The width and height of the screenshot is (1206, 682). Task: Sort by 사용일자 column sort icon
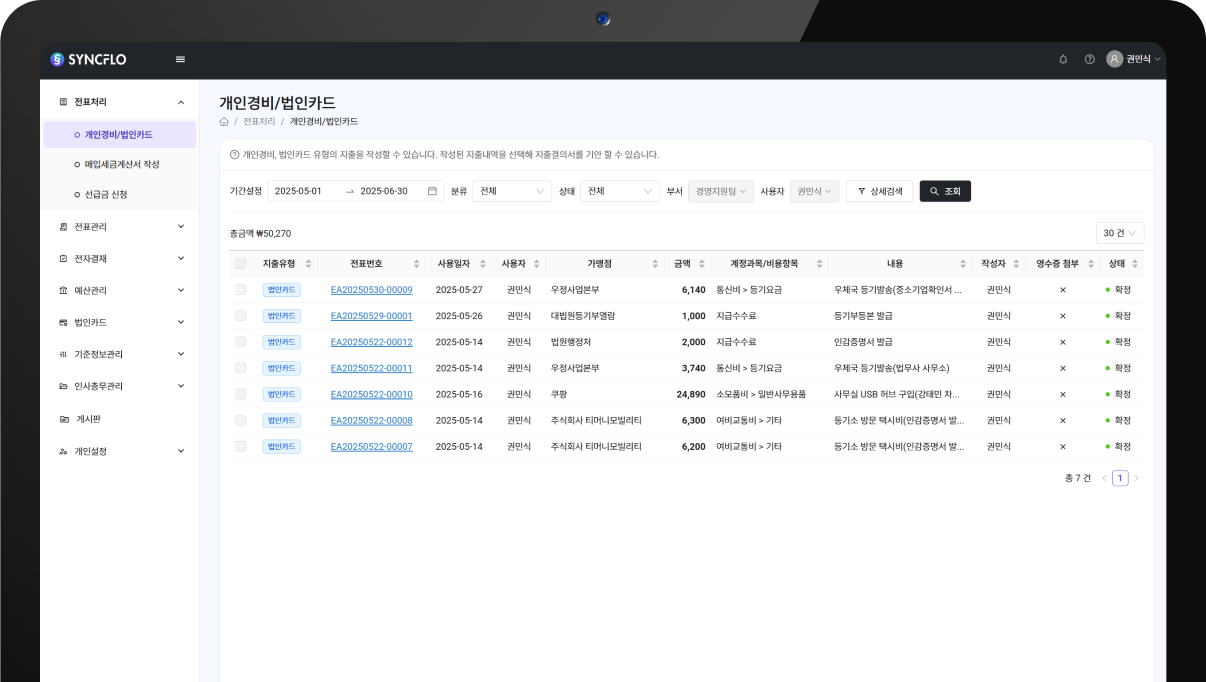(x=481, y=264)
